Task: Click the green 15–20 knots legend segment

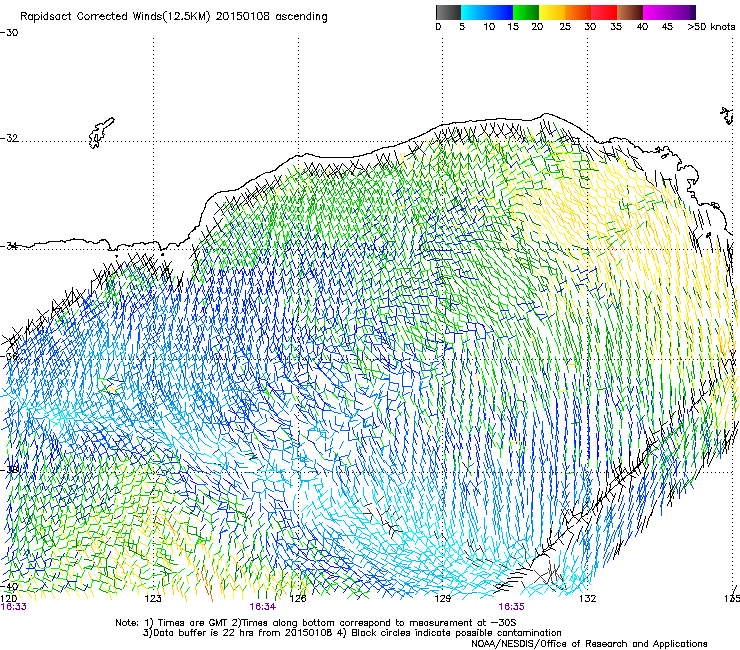Action: tap(526, 12)
